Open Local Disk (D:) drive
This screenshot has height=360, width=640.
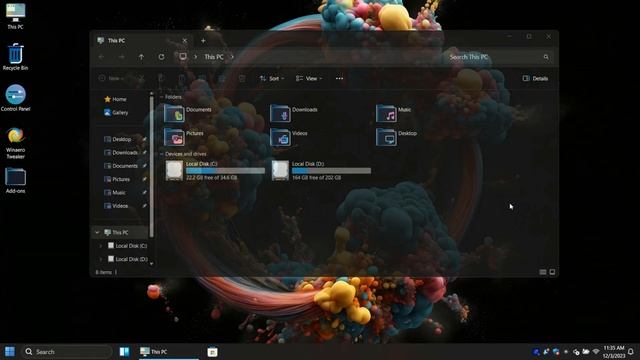(321, 171)
